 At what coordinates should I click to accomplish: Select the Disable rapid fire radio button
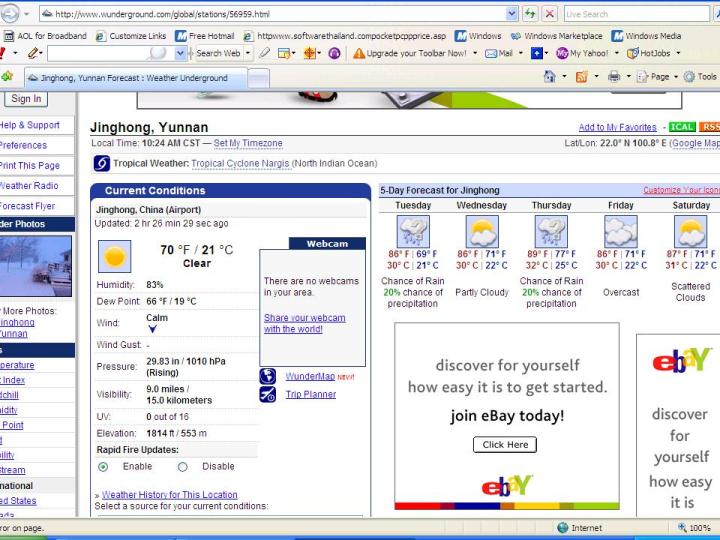(x=182, y=466)
